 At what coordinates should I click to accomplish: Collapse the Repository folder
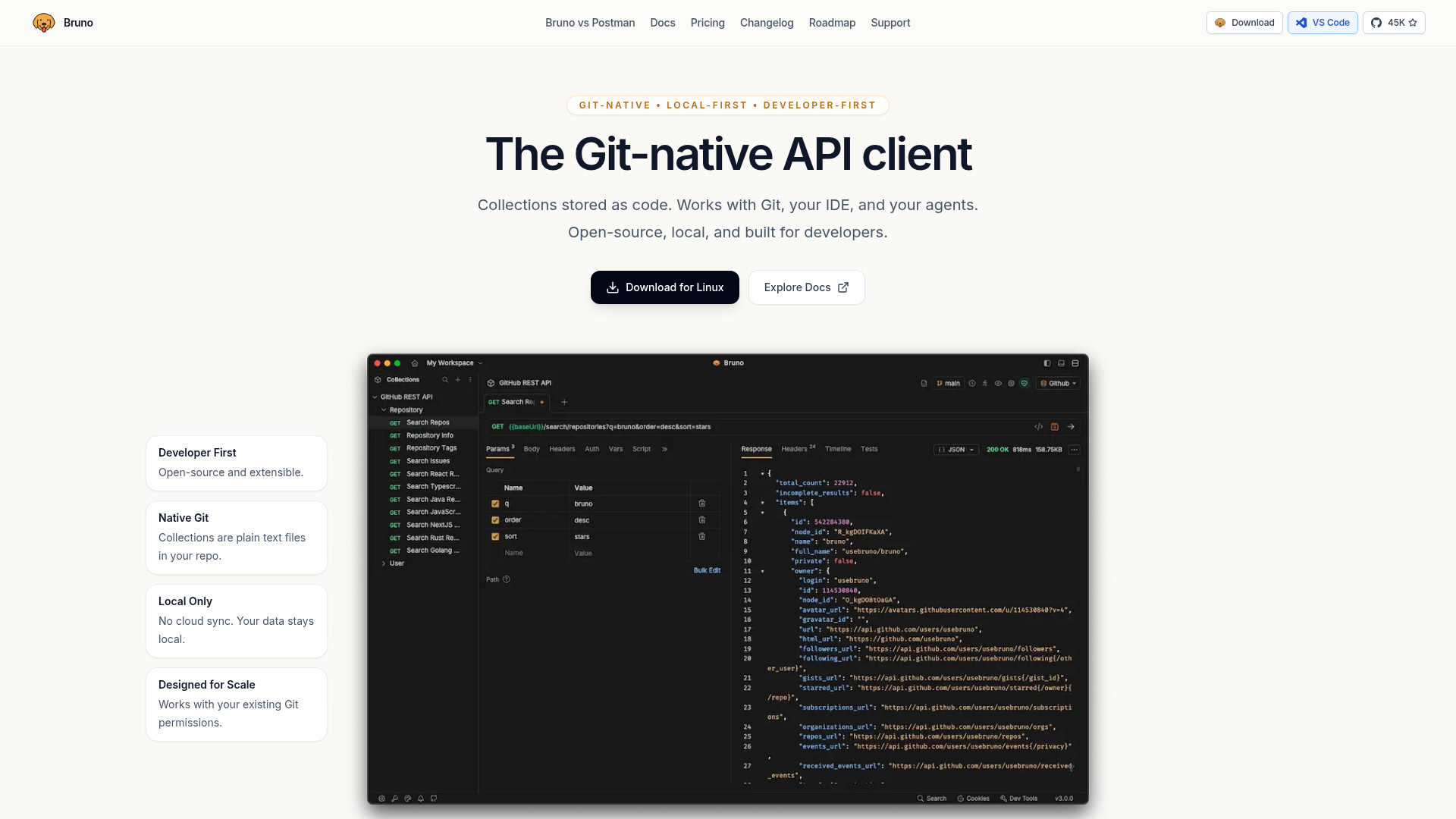pos(384,409)
